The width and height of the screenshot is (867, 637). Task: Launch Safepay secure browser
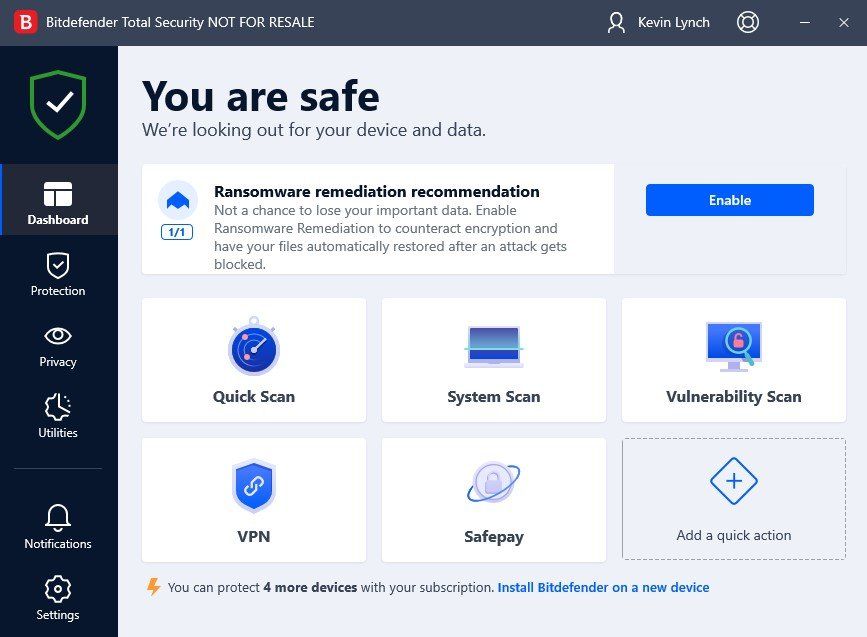click(493, 498)
